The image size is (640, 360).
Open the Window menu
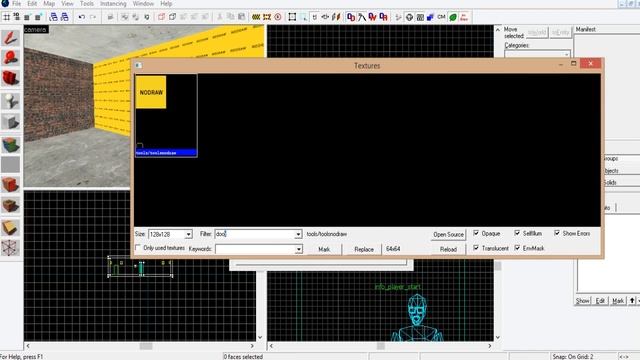coord(143,4)
